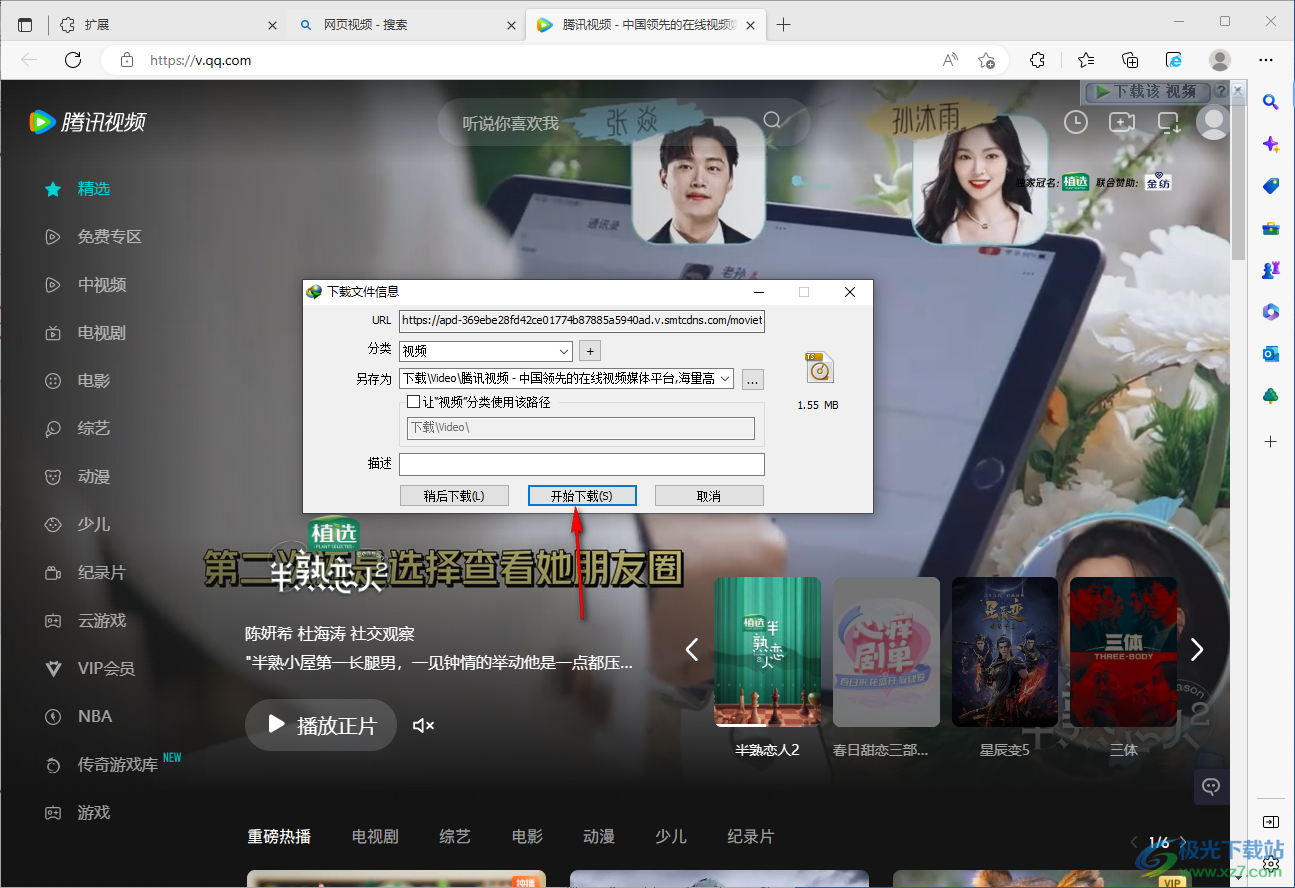Open the tab actions menu icon
This screenshot has height=888, width=1295.
pos(25,24)
